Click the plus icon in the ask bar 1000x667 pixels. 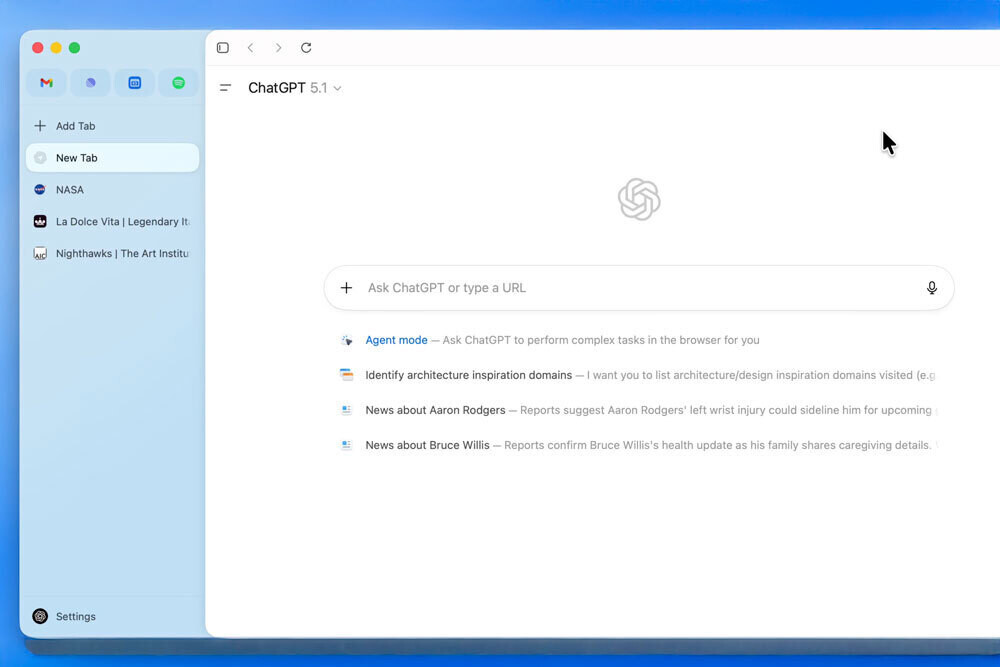click(346, 288)
